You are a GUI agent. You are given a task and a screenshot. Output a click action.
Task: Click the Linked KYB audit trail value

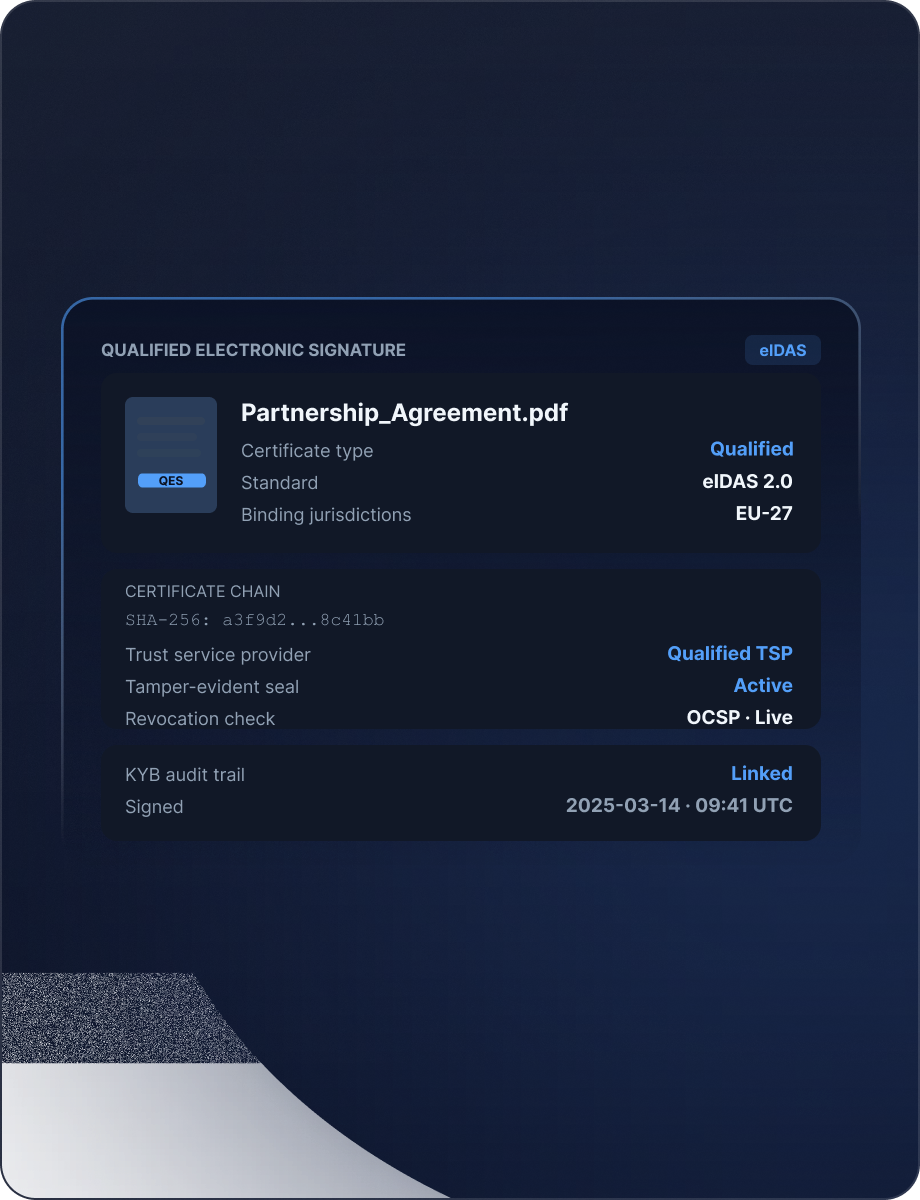(762, 773)
